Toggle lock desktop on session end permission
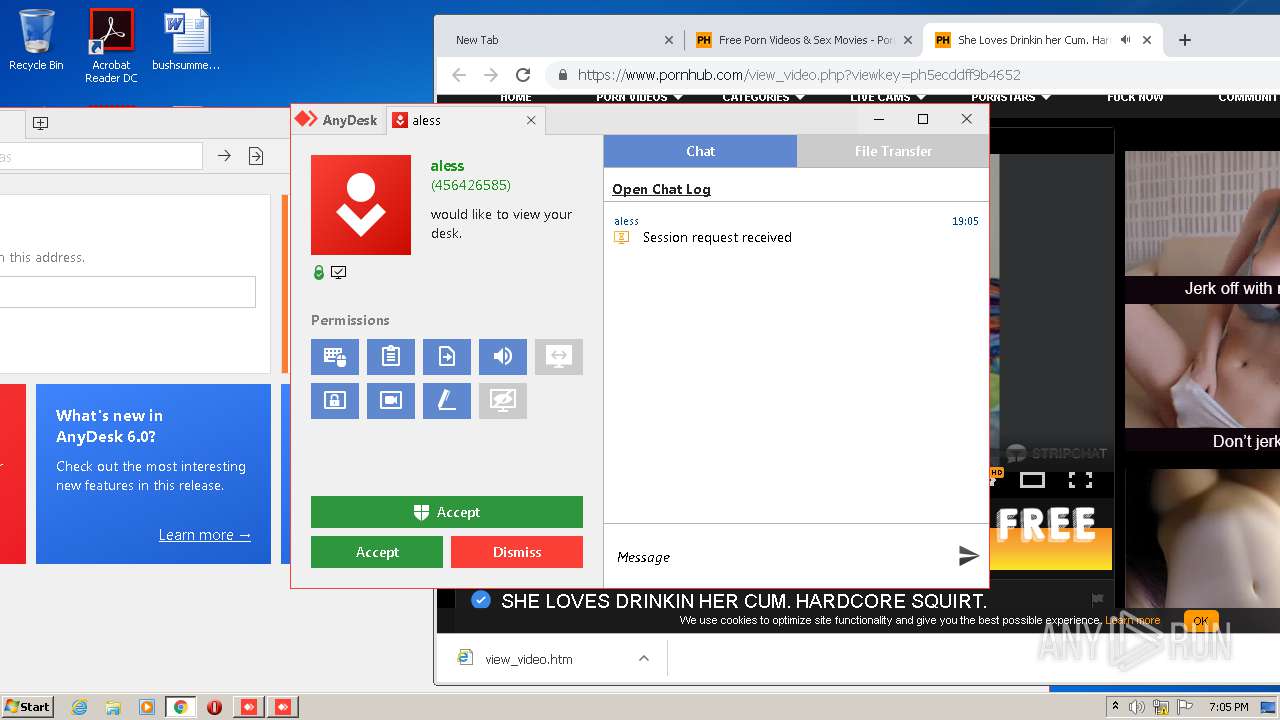 [x=335, y=401]
